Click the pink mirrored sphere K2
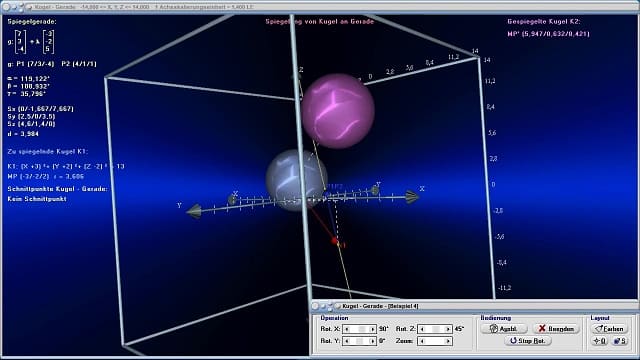 338,111
